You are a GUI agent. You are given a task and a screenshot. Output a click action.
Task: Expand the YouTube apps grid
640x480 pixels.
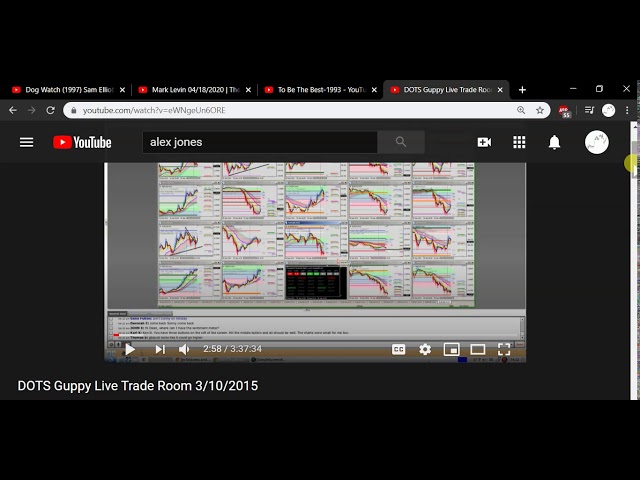tap(519, 142)
